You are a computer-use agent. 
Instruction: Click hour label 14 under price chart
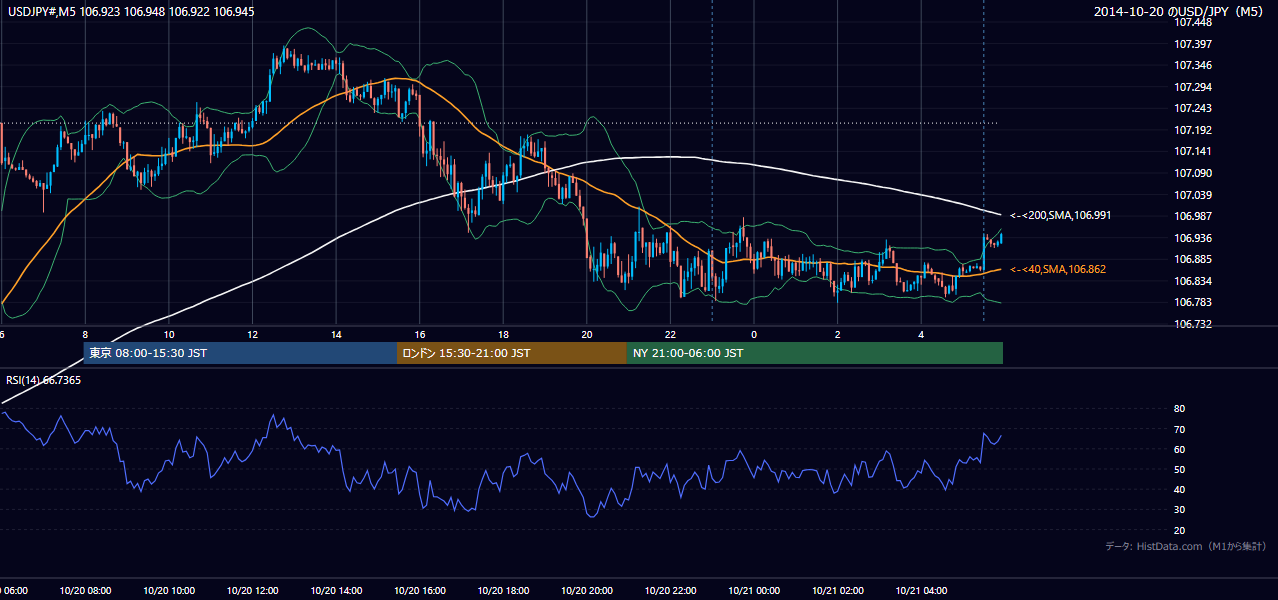(336, 335)
